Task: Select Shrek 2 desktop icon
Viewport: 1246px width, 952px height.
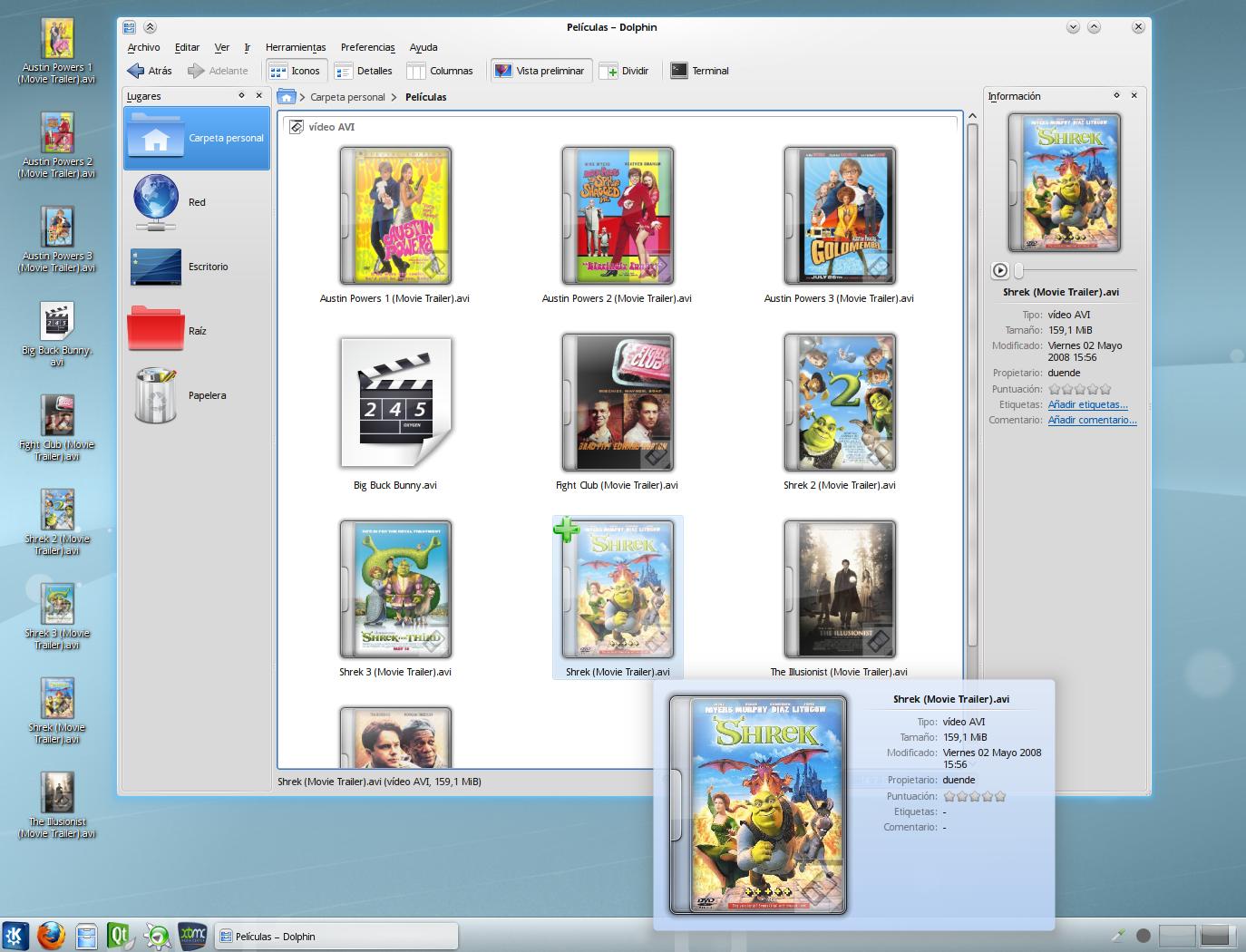Action: (x=57, y=523)
